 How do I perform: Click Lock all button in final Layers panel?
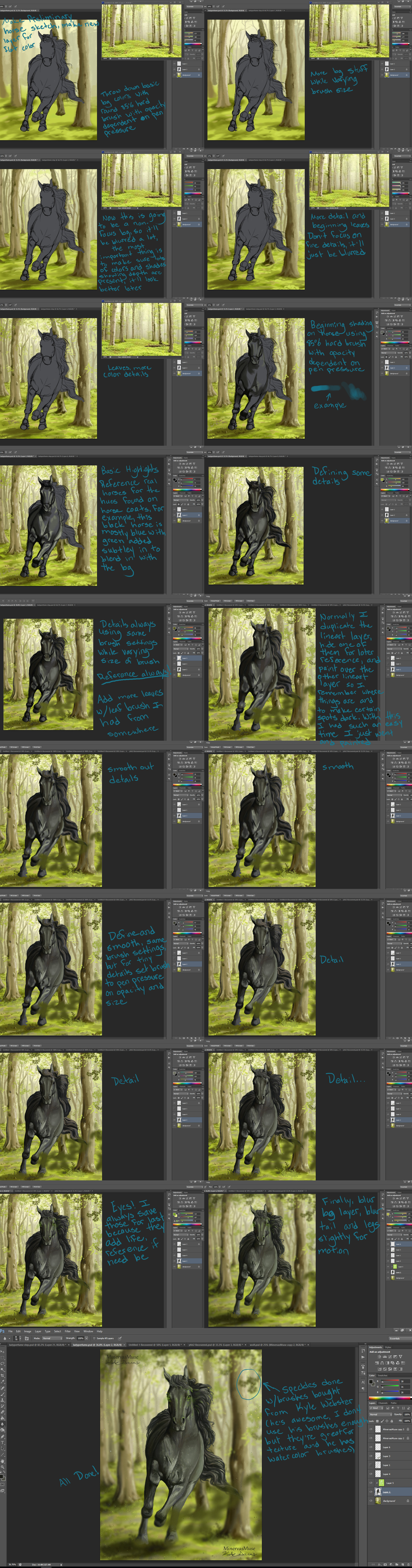[392, 1421]
